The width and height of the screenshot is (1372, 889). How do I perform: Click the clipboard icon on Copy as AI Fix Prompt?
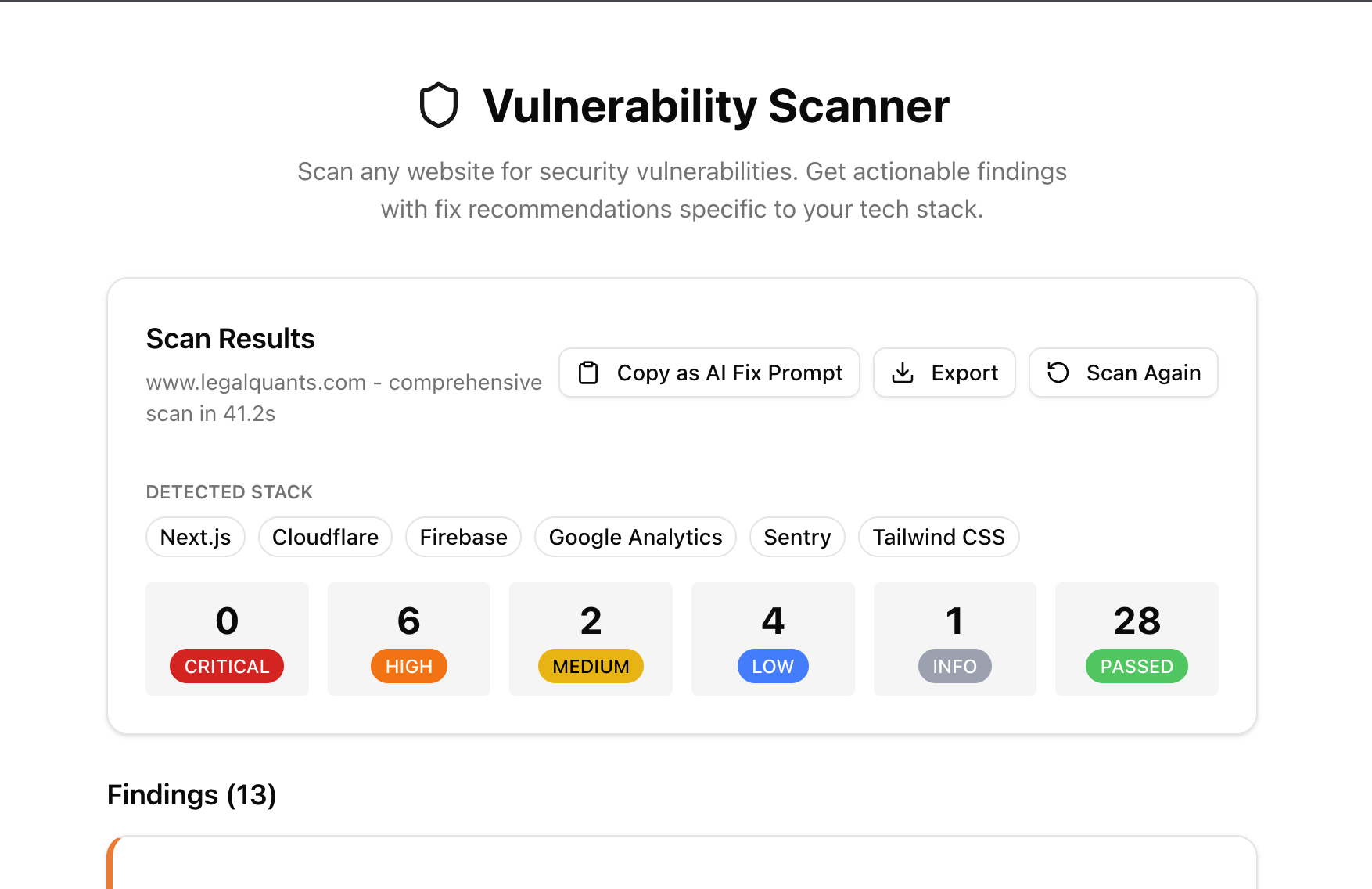tap(588, 373)
